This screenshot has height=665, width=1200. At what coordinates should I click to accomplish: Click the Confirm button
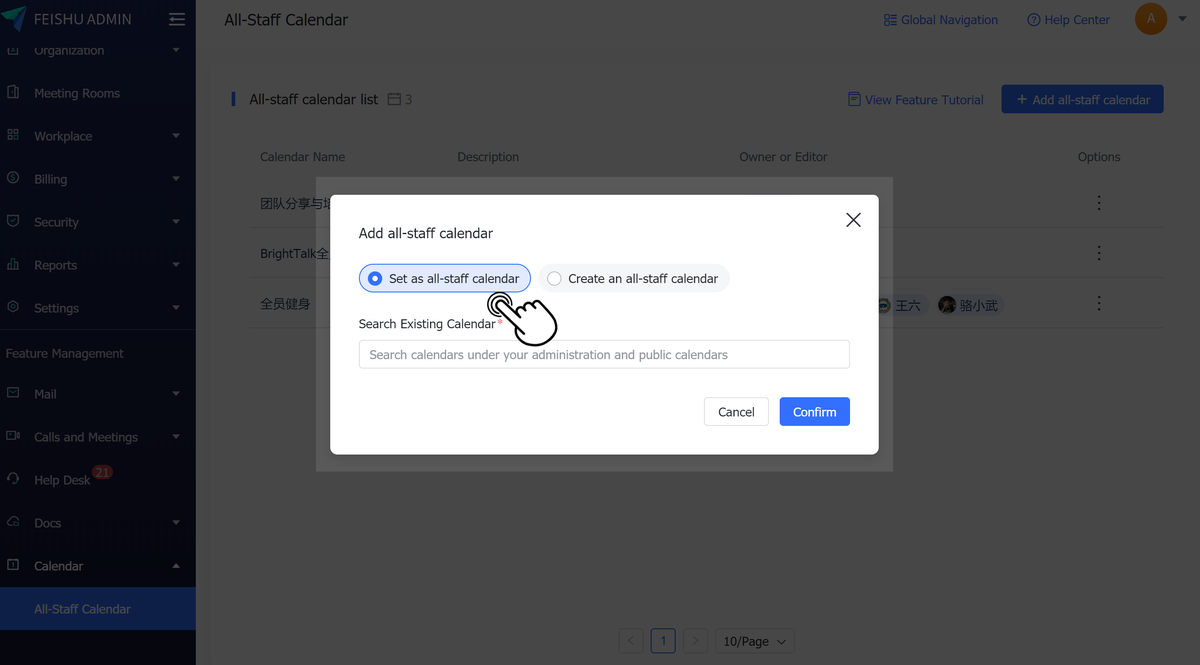coord(814,411)
